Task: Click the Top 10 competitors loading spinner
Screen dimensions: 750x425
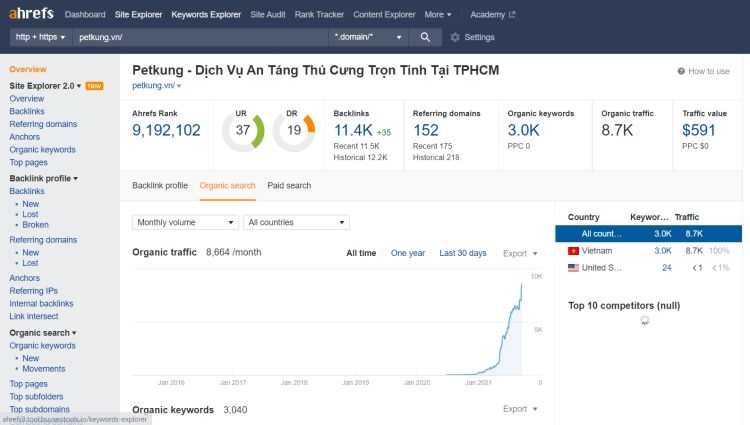Action: pyautogui.click(x=645, y=320)
